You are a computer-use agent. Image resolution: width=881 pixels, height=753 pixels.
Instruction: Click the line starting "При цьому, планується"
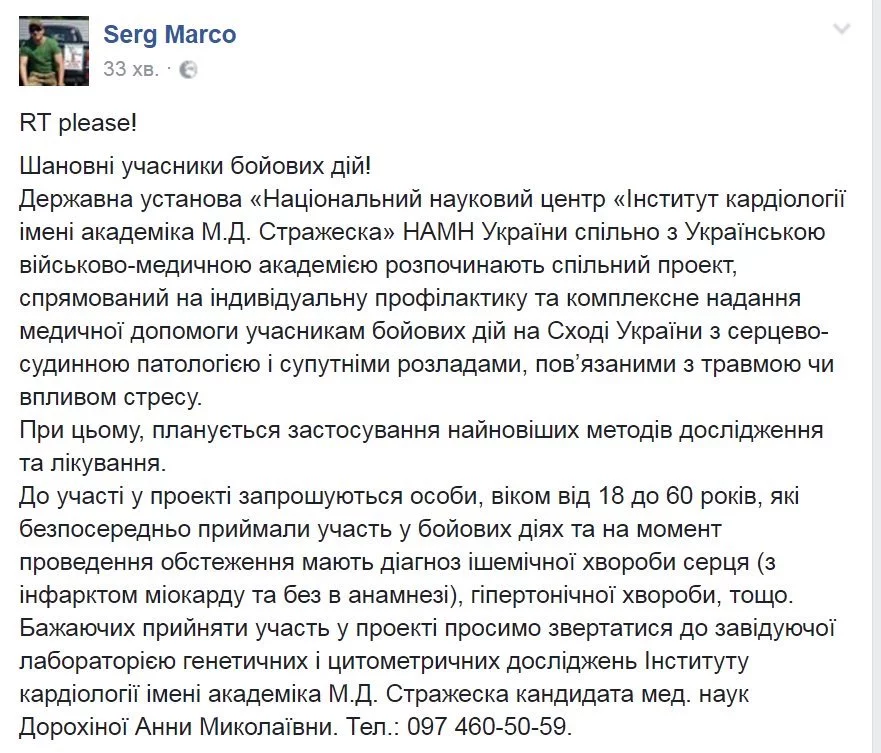pyautogui.click(x=420, y=430)
